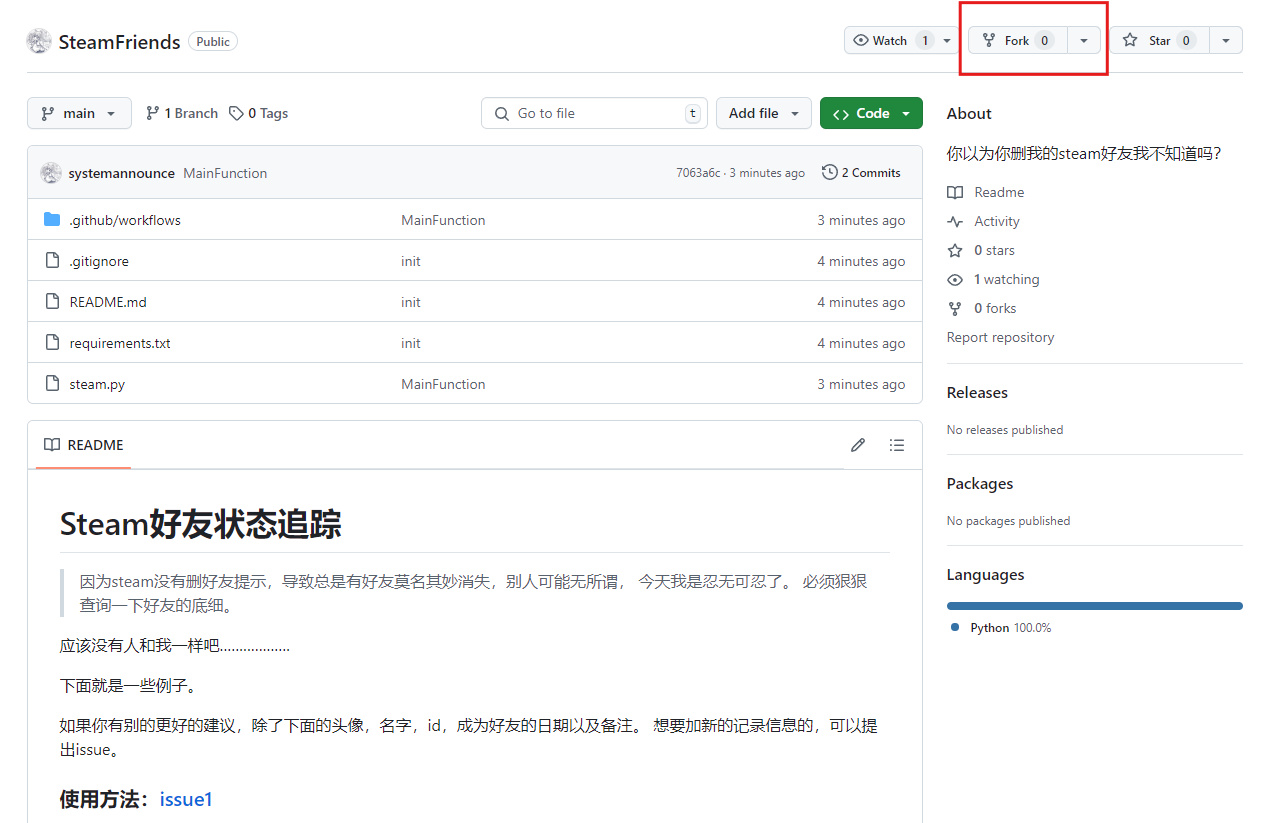Viewport: 1287px width, 823px height.
Task: Open init commit on the .gitignore row
Action: [411, 261]
